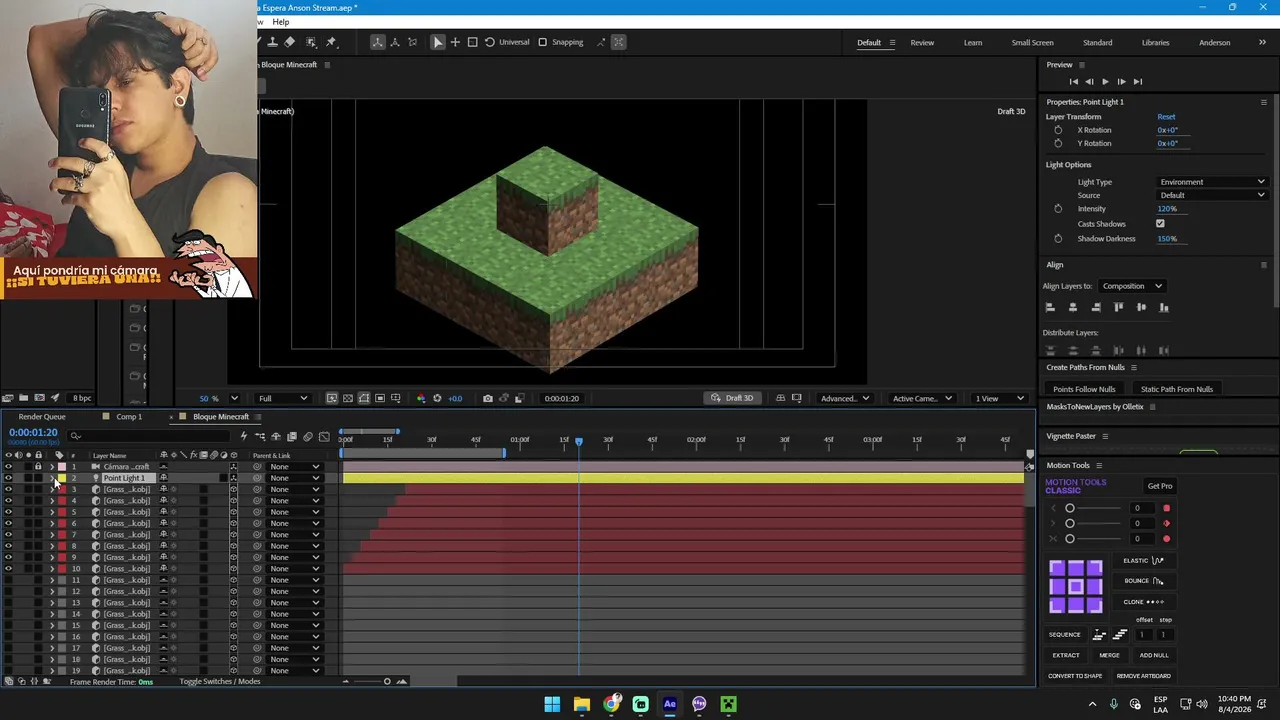Viewport: 1280px width, 720px height.
Task: Toggle the Snapping checkbox
Action: point(543,42)
